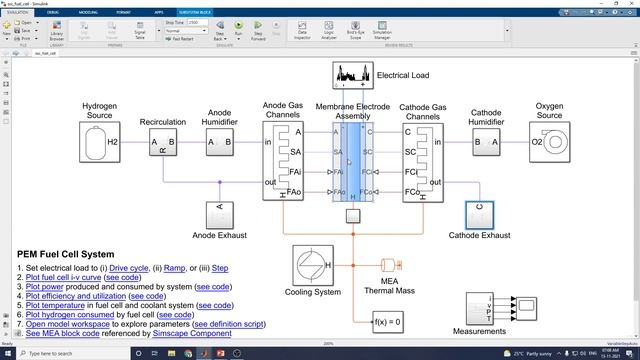This screenshot has height=360, width=640.
Task: Select the Oxygen Source block
Action: point(549,142)
